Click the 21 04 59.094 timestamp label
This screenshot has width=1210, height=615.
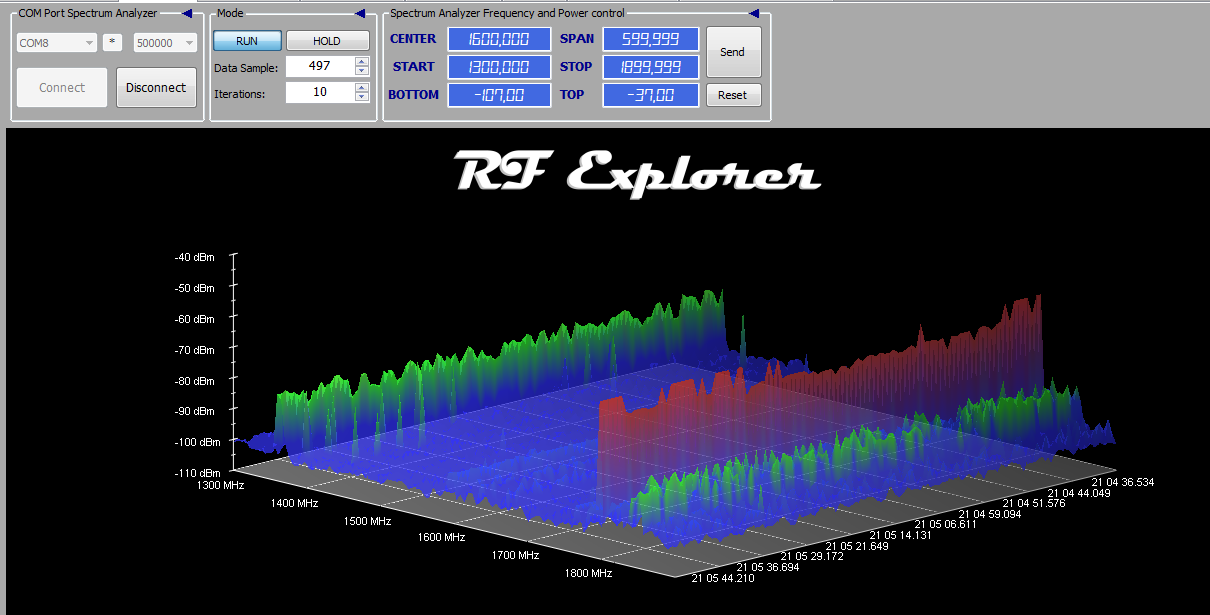tap(991, 514)
